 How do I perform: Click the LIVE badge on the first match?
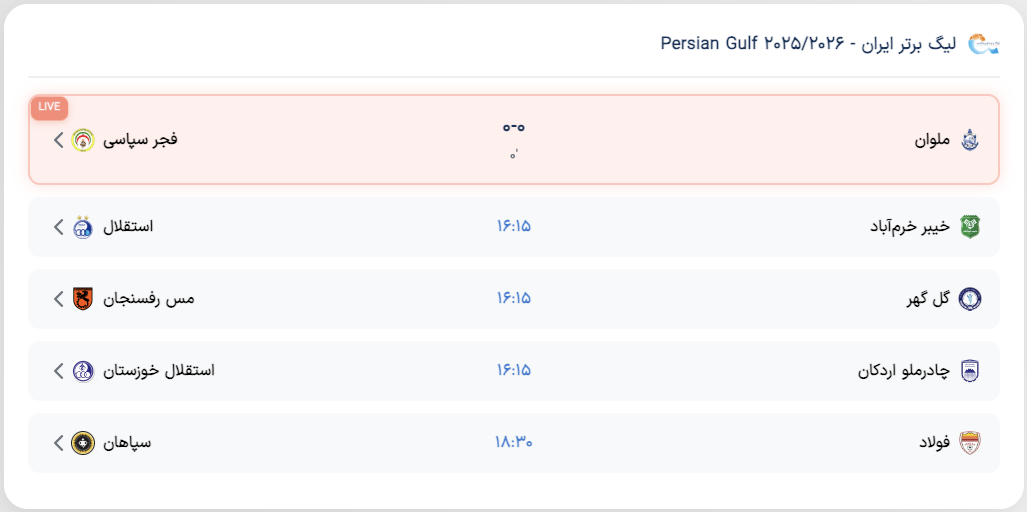(49, 106)
